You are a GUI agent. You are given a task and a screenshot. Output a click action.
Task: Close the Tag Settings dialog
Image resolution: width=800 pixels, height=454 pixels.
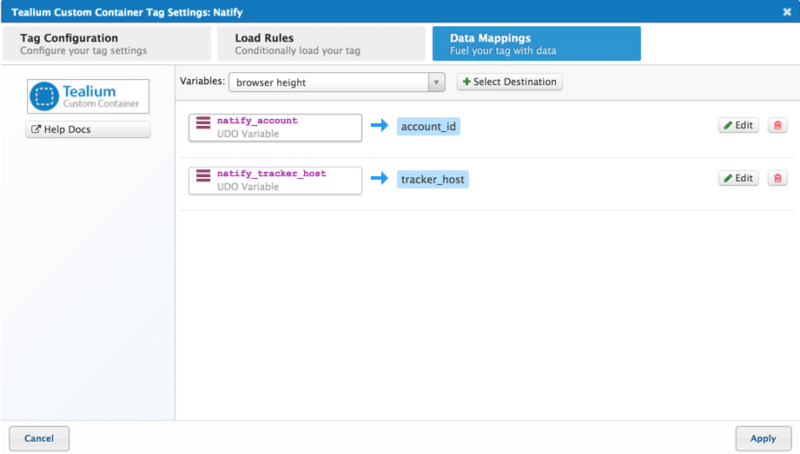coord(786,11)
